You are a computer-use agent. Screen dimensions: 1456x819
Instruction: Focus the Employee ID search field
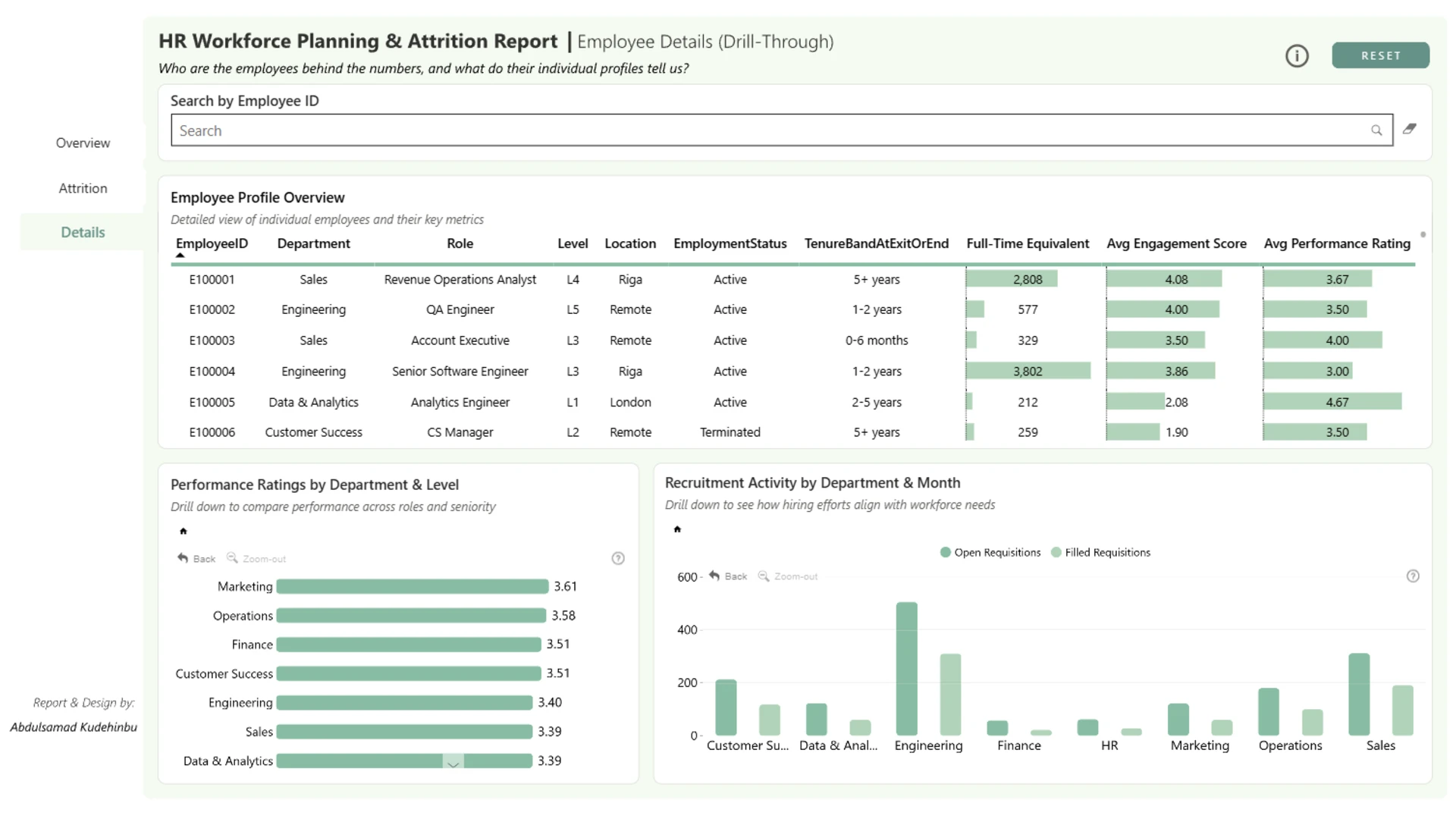781,130
